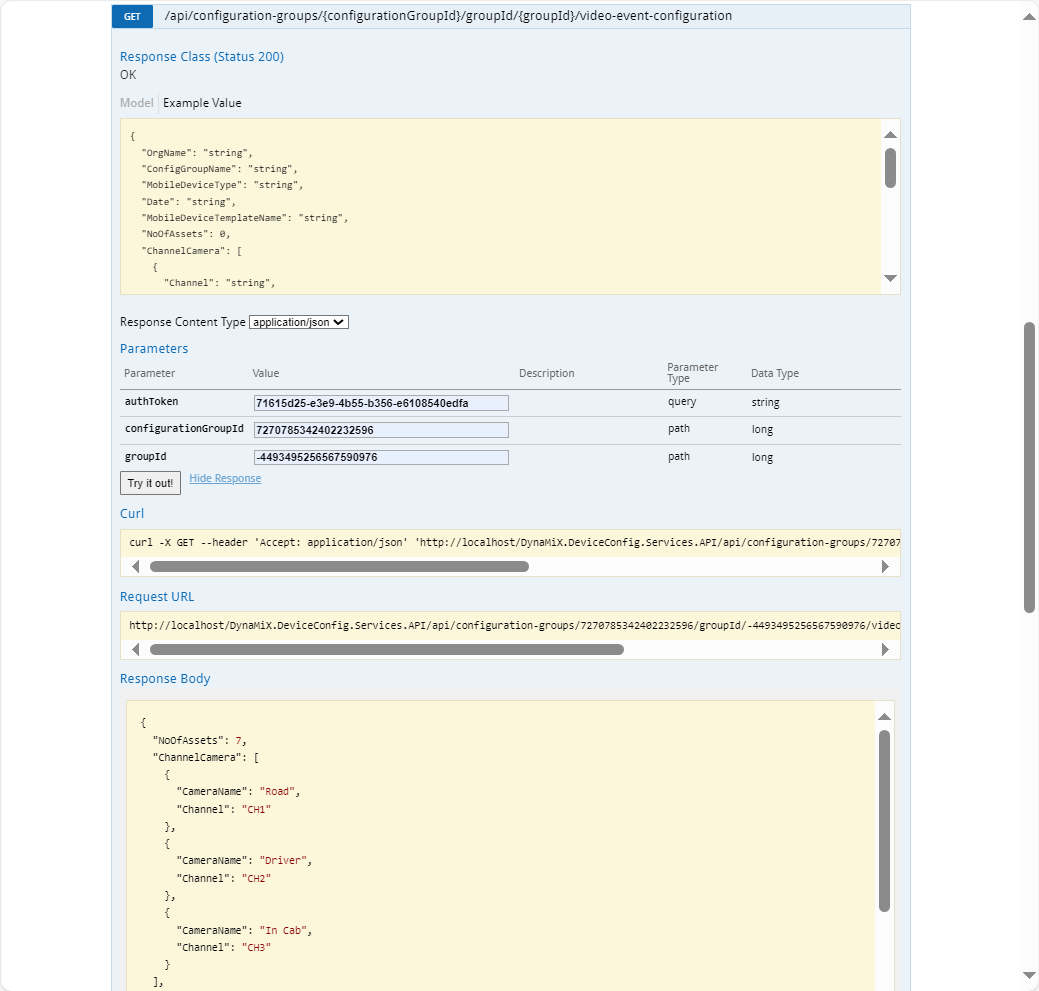Click Request URL left scroll arrow
Screen dimensions: 1039x991
(136, 649)
